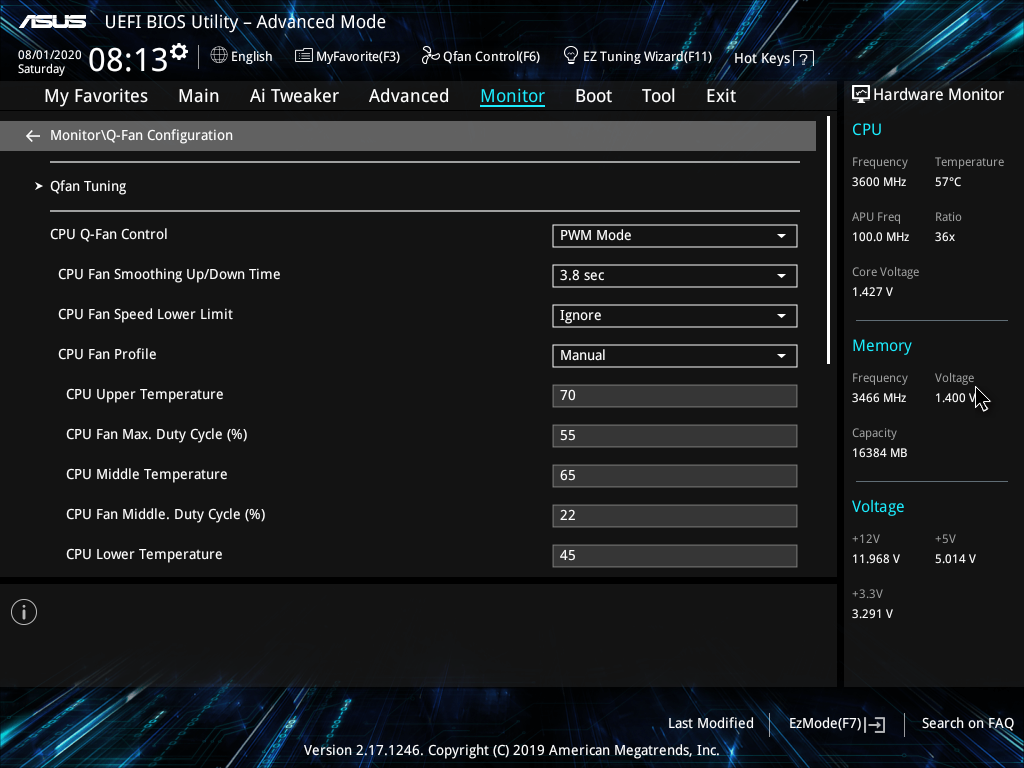This screenshot has width=1024, height=768.
Task: Open the Exit tab
Action: click(721, 96)
